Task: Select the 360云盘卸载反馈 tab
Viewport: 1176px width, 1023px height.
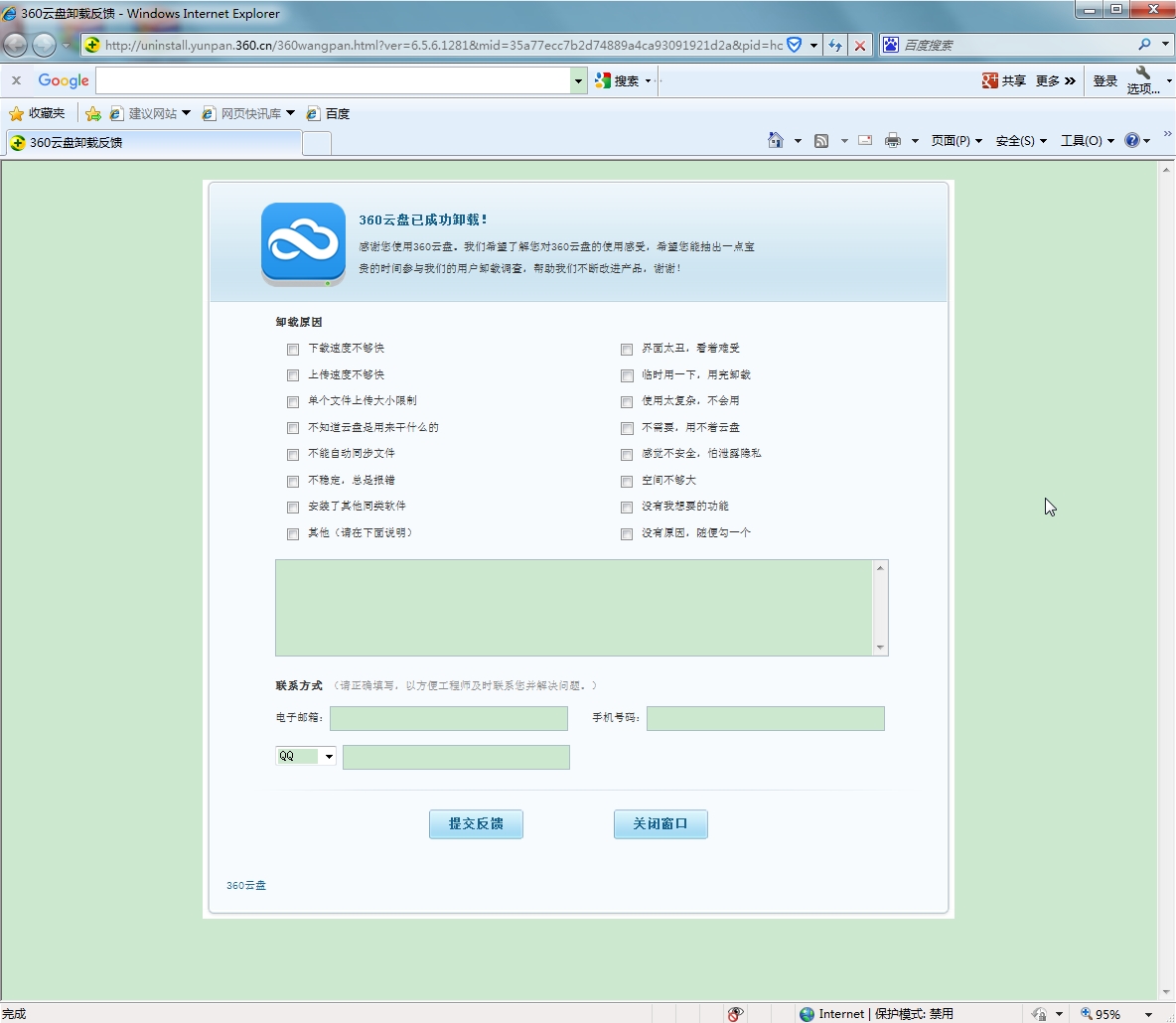Action: [x=154, y=142]
